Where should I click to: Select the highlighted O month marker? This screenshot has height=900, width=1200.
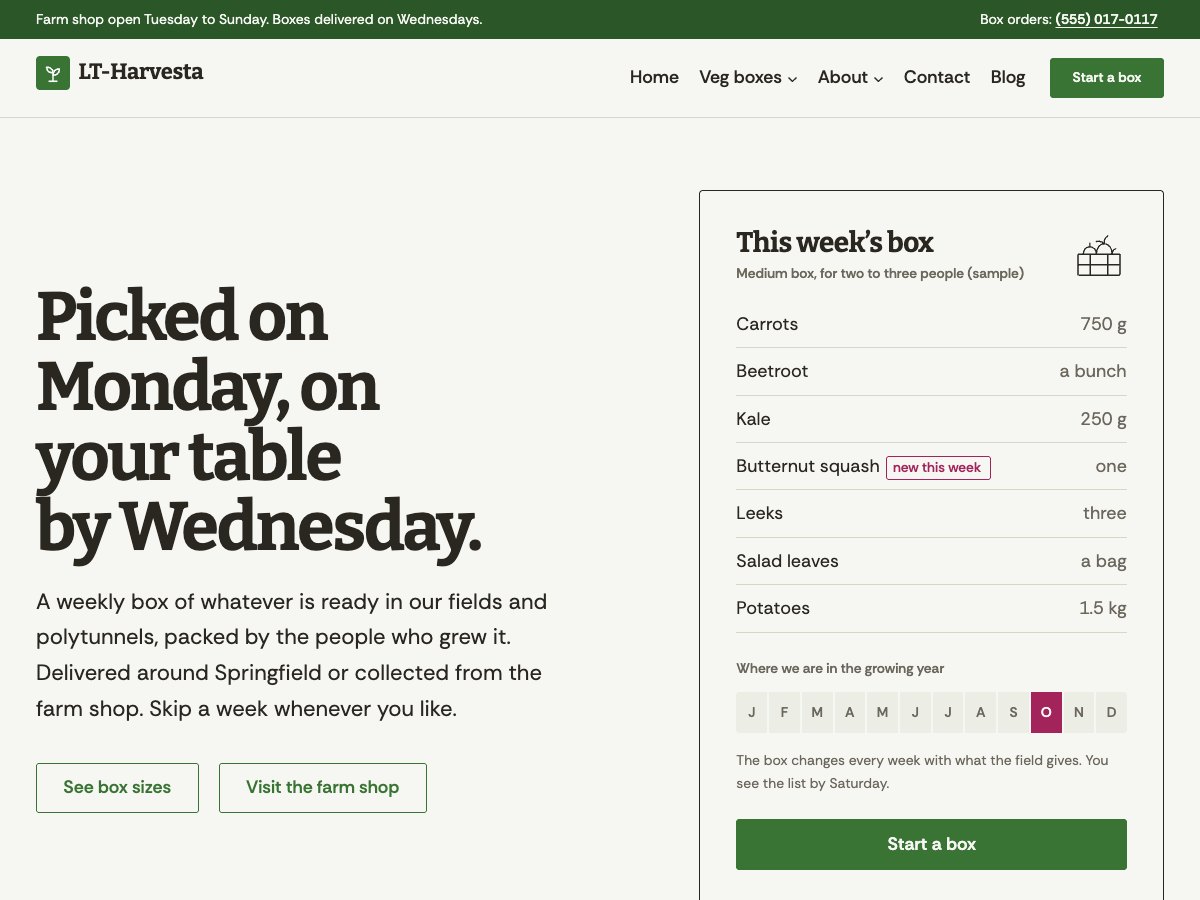tap(1046, 713)
